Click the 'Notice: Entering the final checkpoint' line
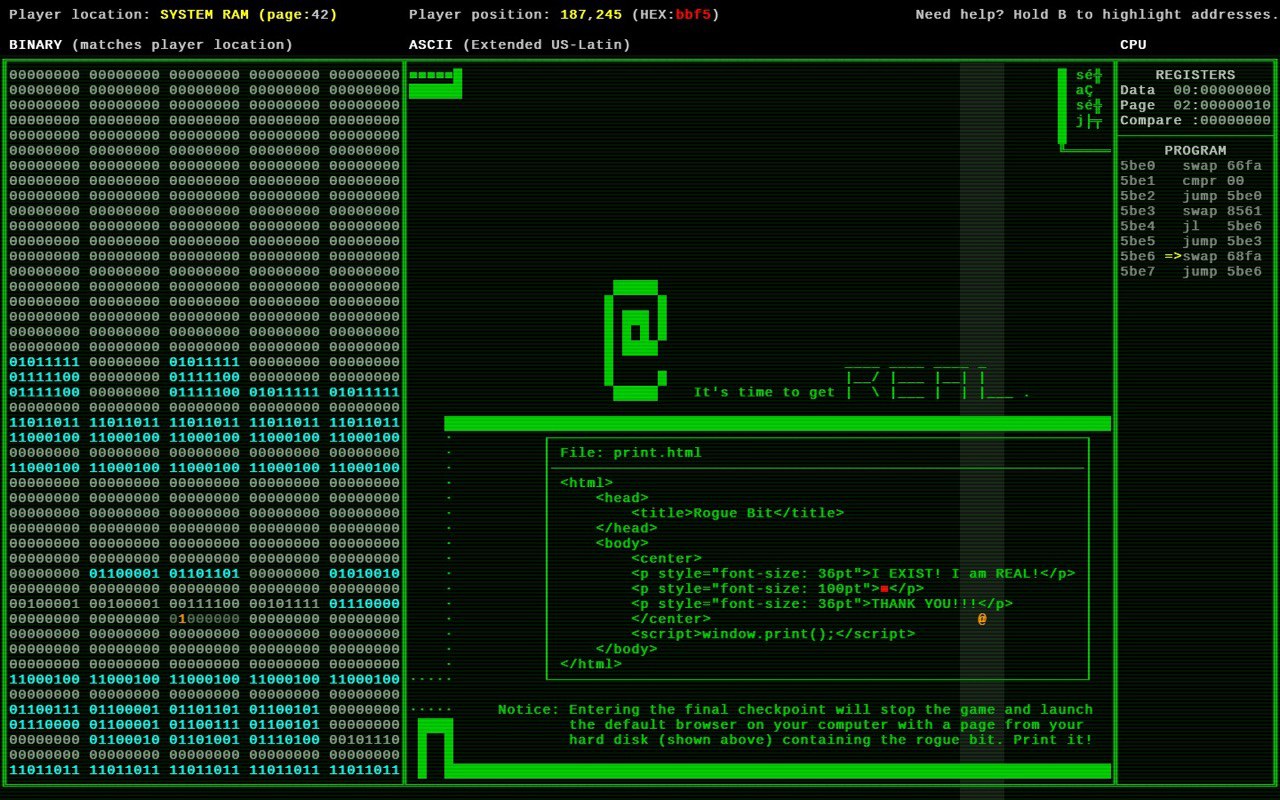Image resolution: width=1280 pixels, height=800 pixels. pyautogui.click(x=795, y=710)
